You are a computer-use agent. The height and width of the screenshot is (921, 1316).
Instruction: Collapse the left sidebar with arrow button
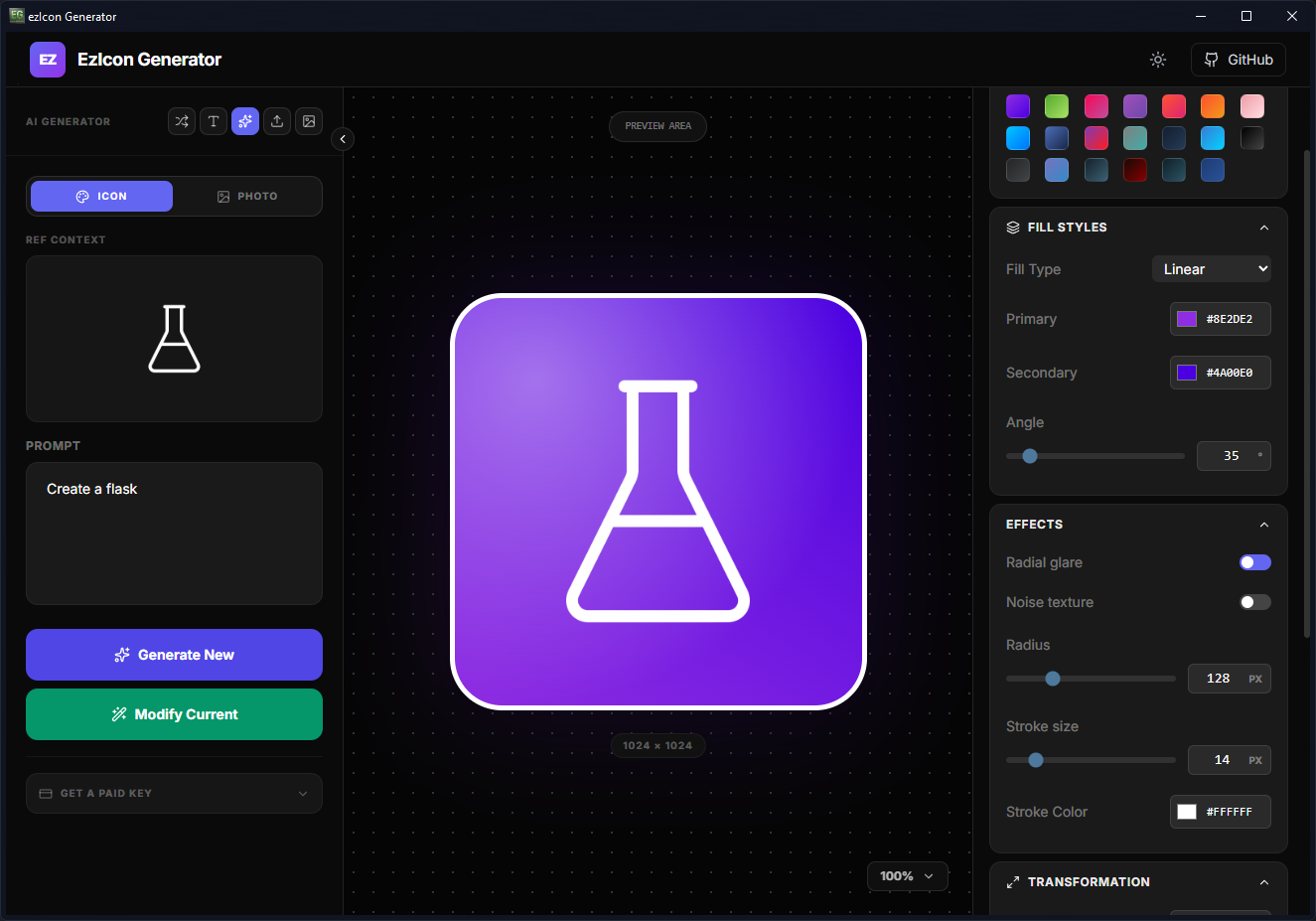pos(343,139)
